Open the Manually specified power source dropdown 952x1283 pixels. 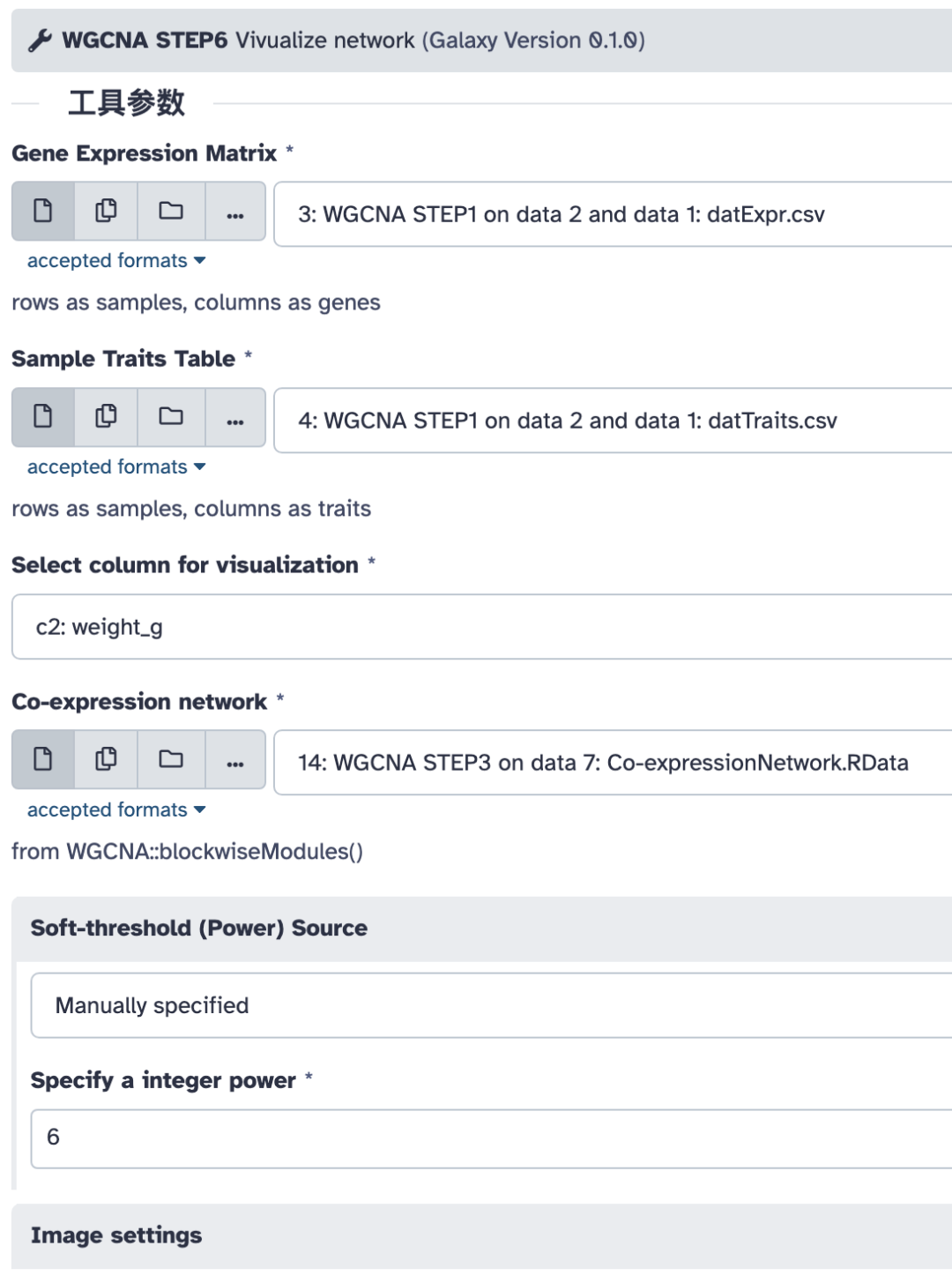point(491,1005)
